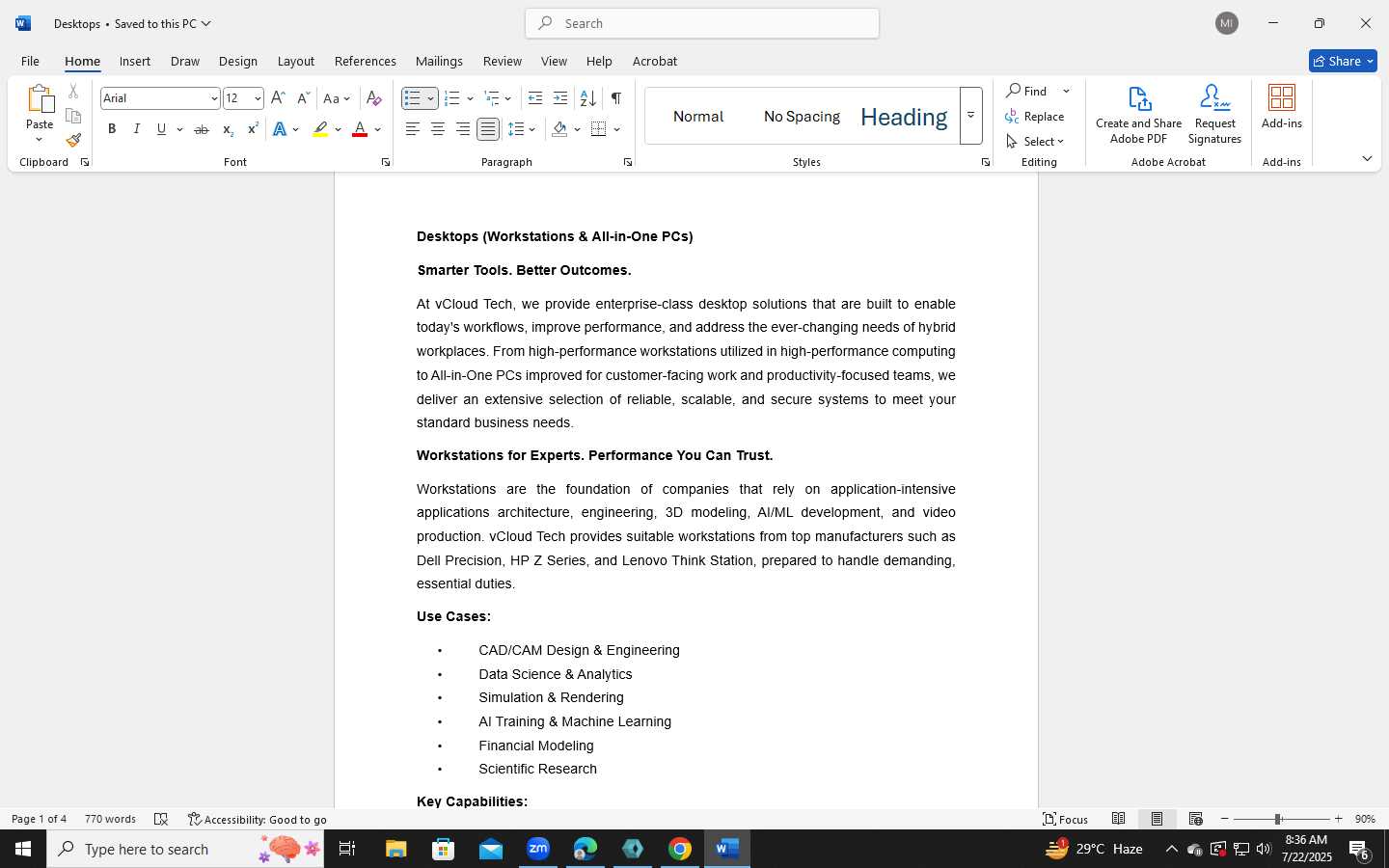Click the Search box in title bar
Screen dimensions: 1389x868
tap(702, 23)
